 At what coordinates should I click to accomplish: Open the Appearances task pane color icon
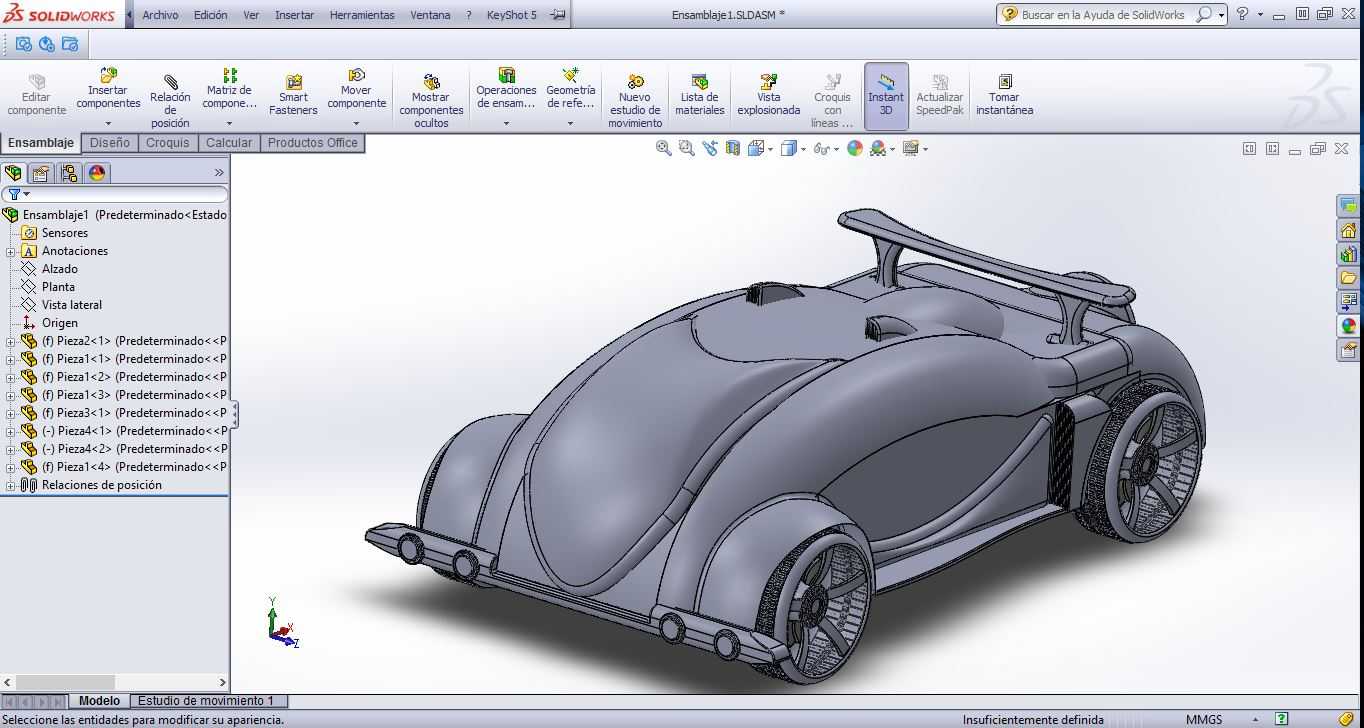(1348, 326)
